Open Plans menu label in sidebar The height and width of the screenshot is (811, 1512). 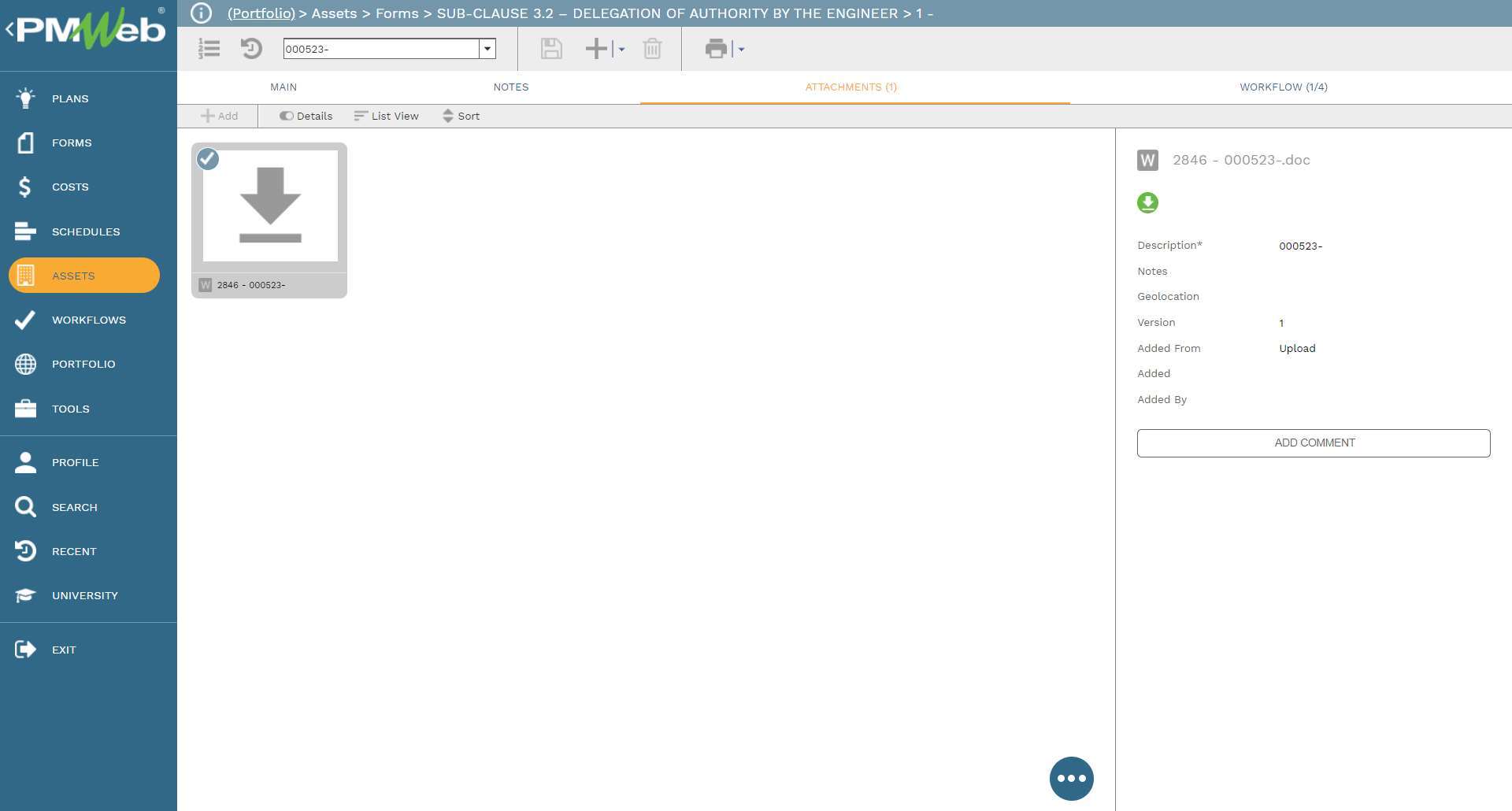[x=70, y=98]
